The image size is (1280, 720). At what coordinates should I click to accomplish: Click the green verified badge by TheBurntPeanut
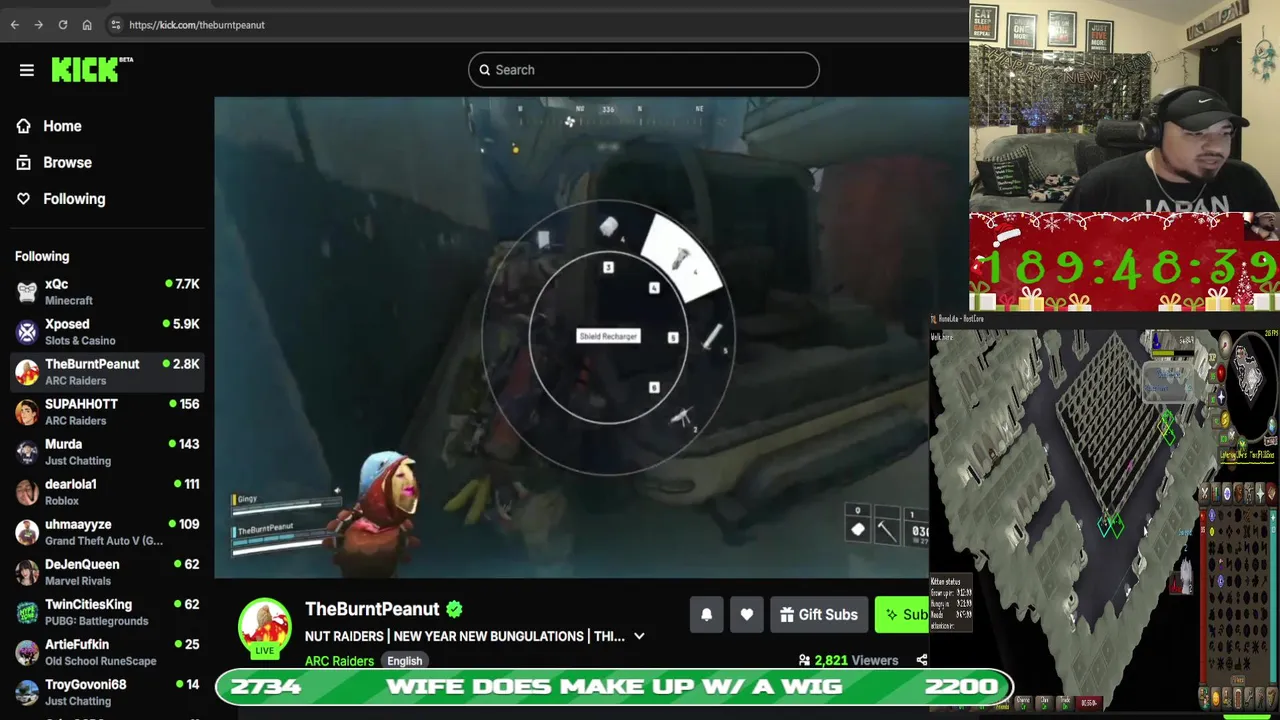(455, 609)
